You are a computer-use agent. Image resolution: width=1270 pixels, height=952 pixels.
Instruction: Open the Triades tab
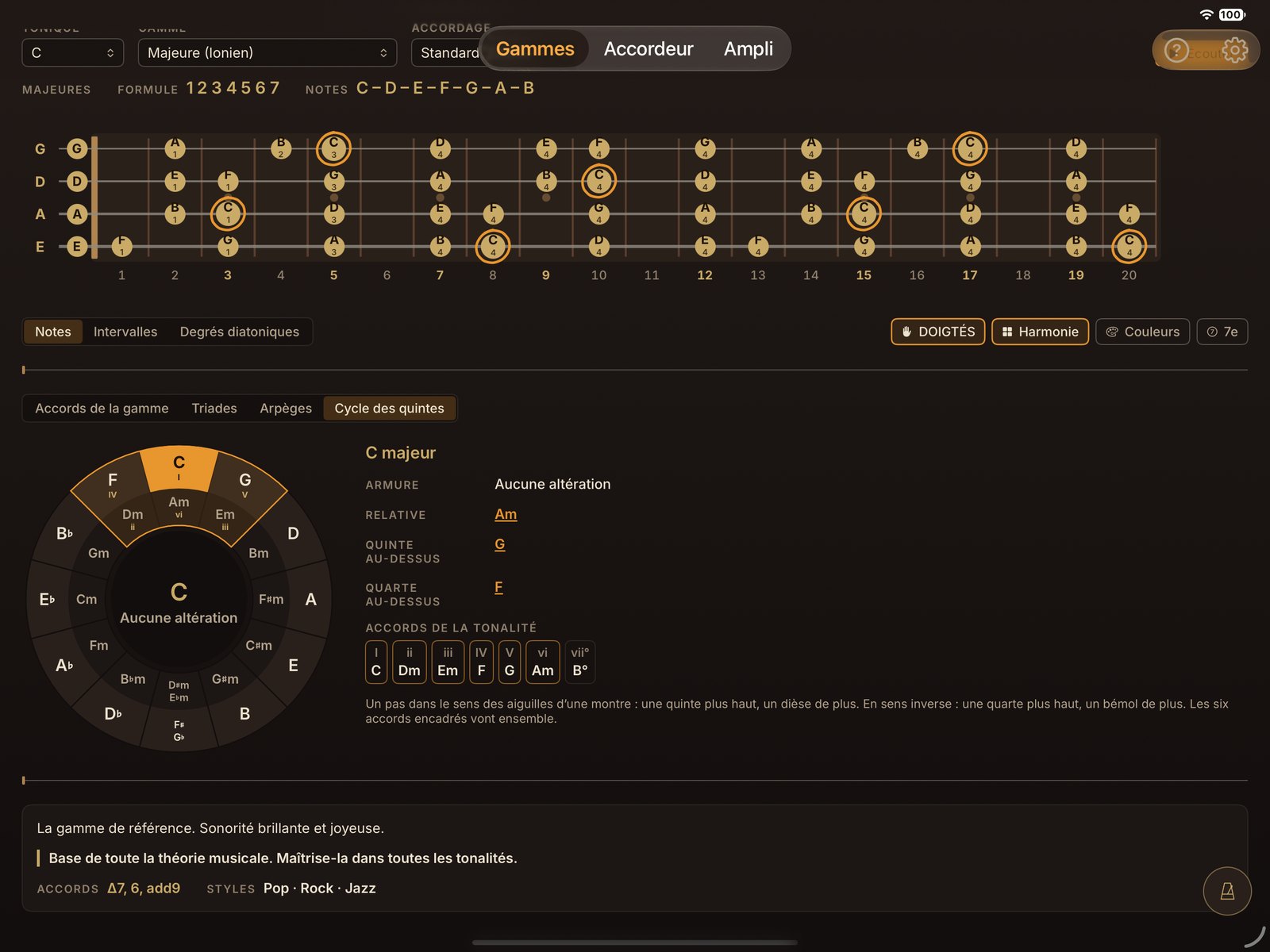click(214, 408)
